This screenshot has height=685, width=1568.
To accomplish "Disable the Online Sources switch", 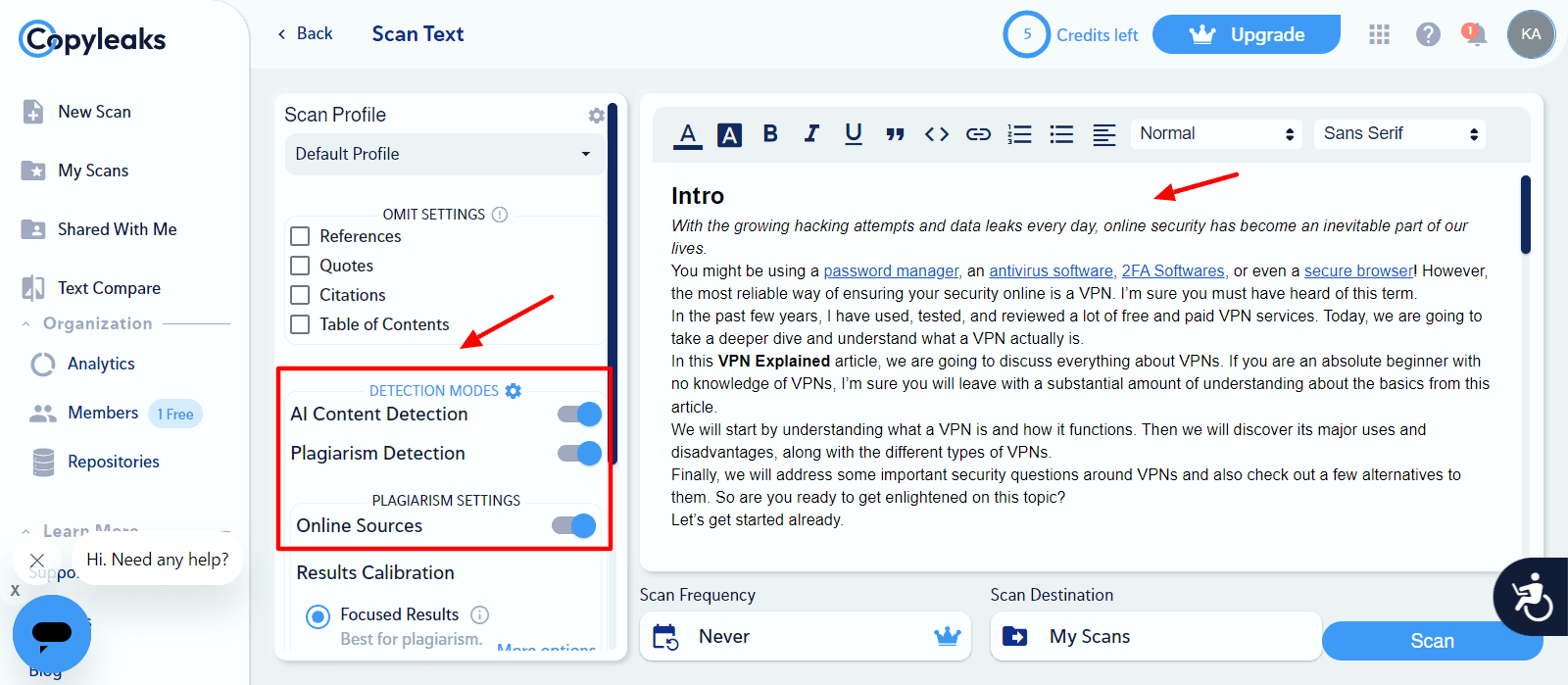I will 573,526.
